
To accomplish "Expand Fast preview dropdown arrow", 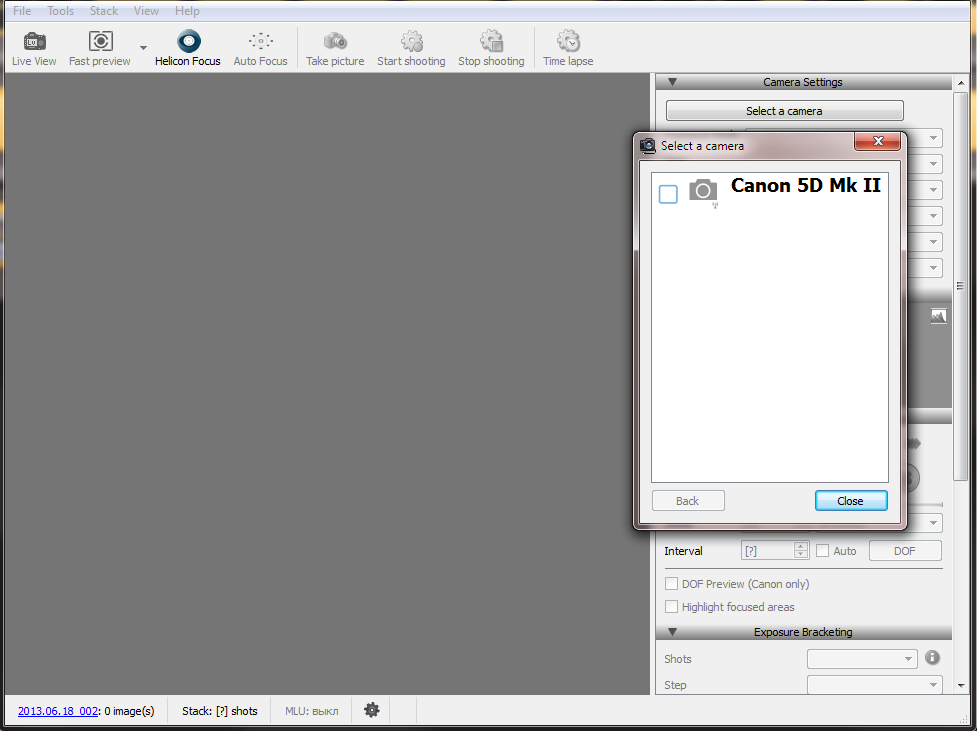I will pos(143,48).
